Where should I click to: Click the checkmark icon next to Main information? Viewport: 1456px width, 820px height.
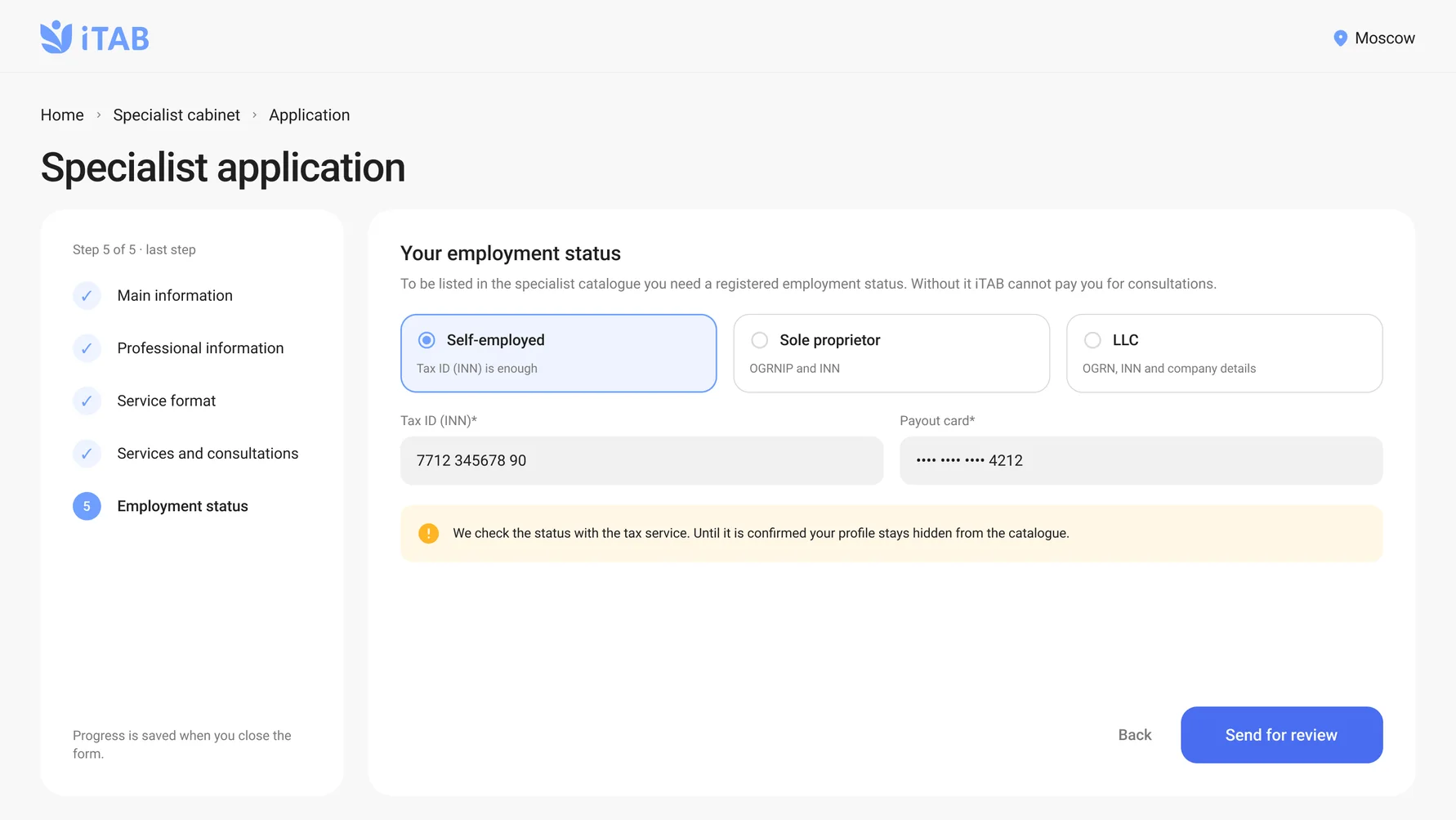(x=87, y=296)
